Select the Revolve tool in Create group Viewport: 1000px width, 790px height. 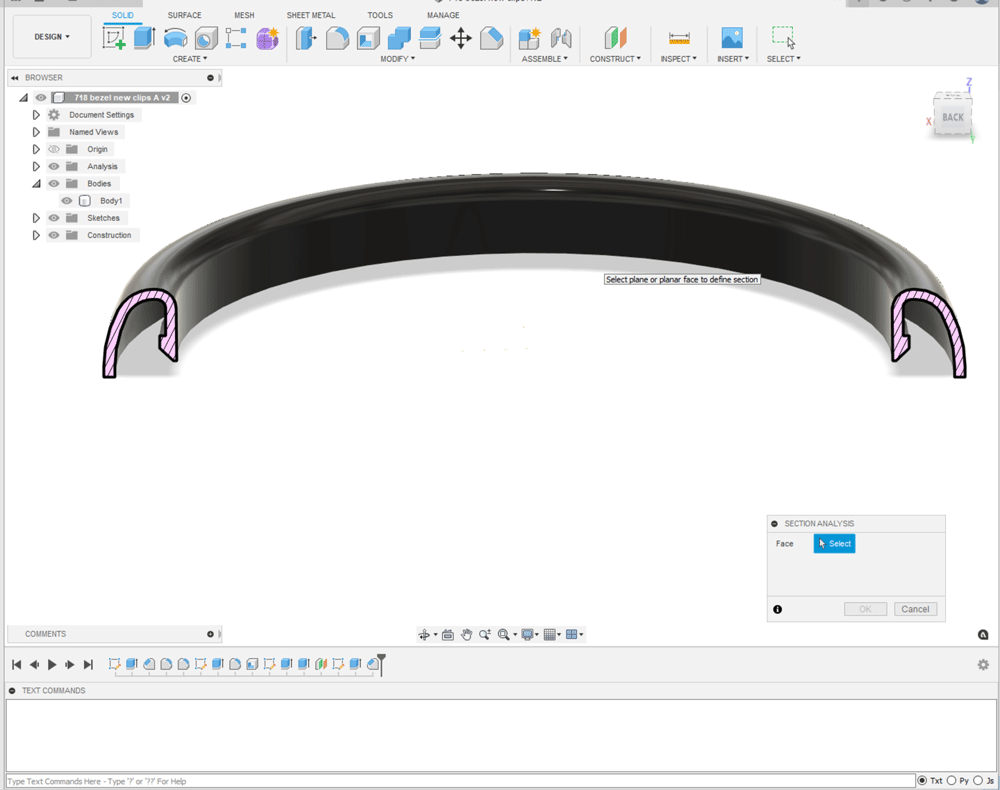point(175,39)
